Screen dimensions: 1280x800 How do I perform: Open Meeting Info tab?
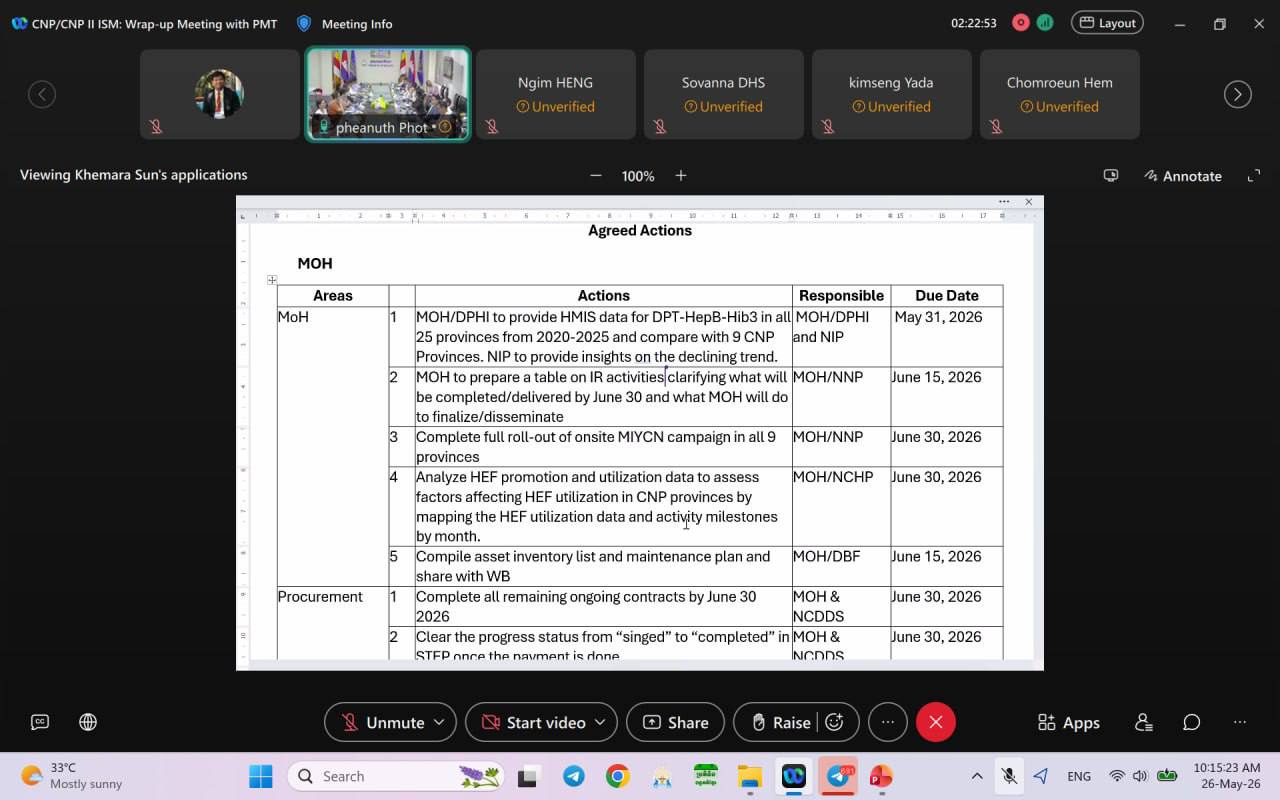click(x=345, y=23)
